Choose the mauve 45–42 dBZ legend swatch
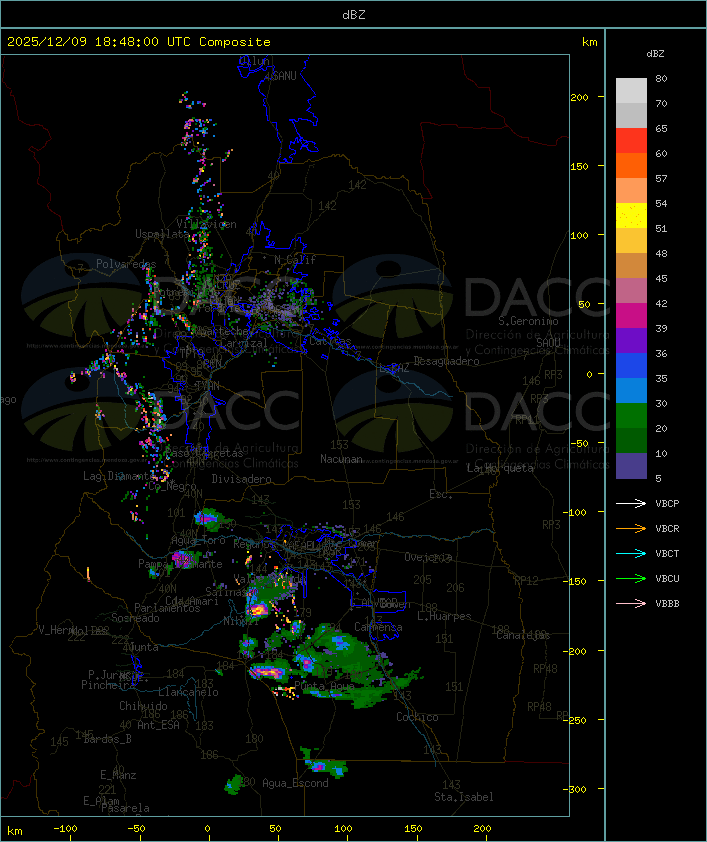 pyautogui.click(x=631, y=291)
